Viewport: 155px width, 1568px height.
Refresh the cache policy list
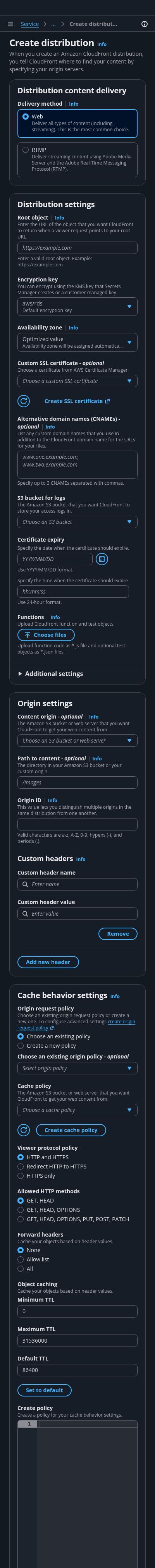[24, 1131]
